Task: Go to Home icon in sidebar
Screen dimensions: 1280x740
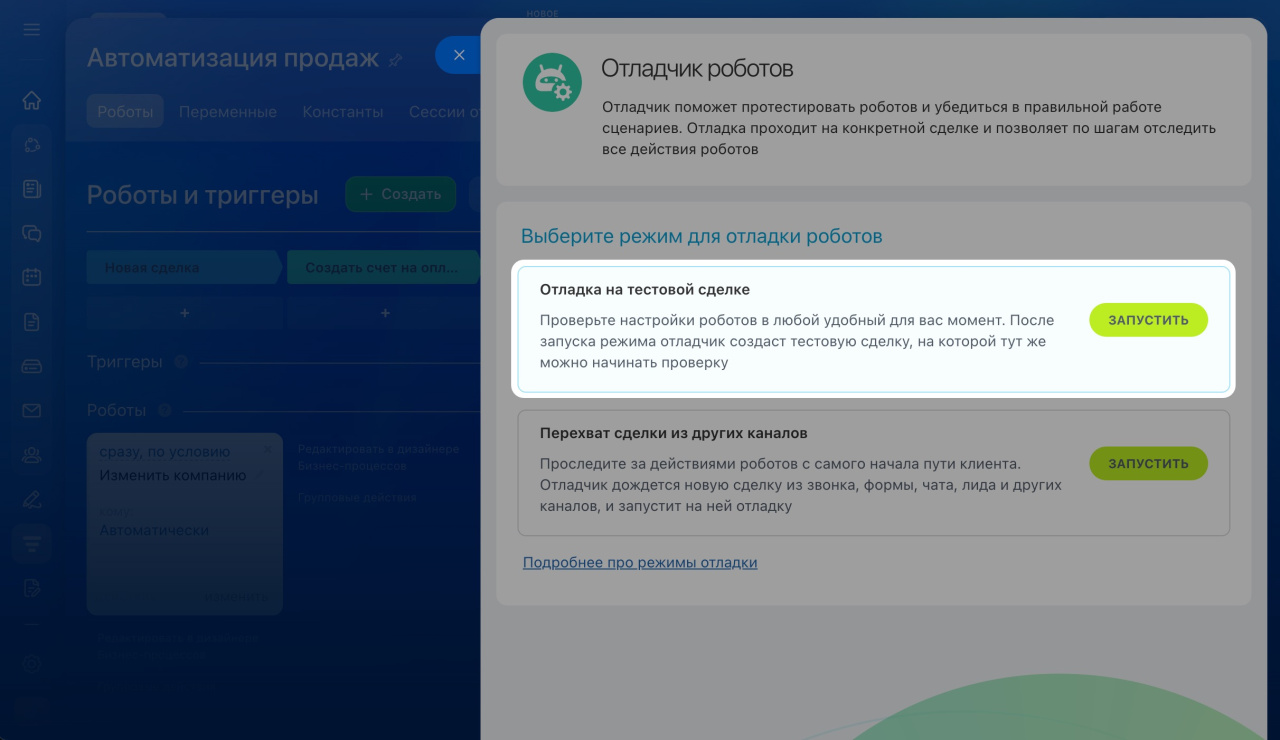Action: 32,100
